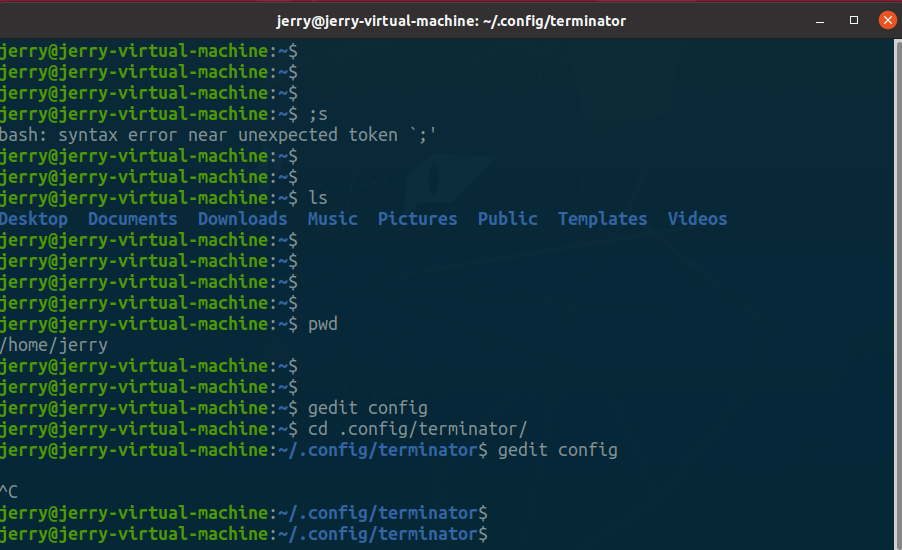Click the vertical scrollbar on right edge
The height and width of the screenshot is (550, 902).
tap(897, 294)
